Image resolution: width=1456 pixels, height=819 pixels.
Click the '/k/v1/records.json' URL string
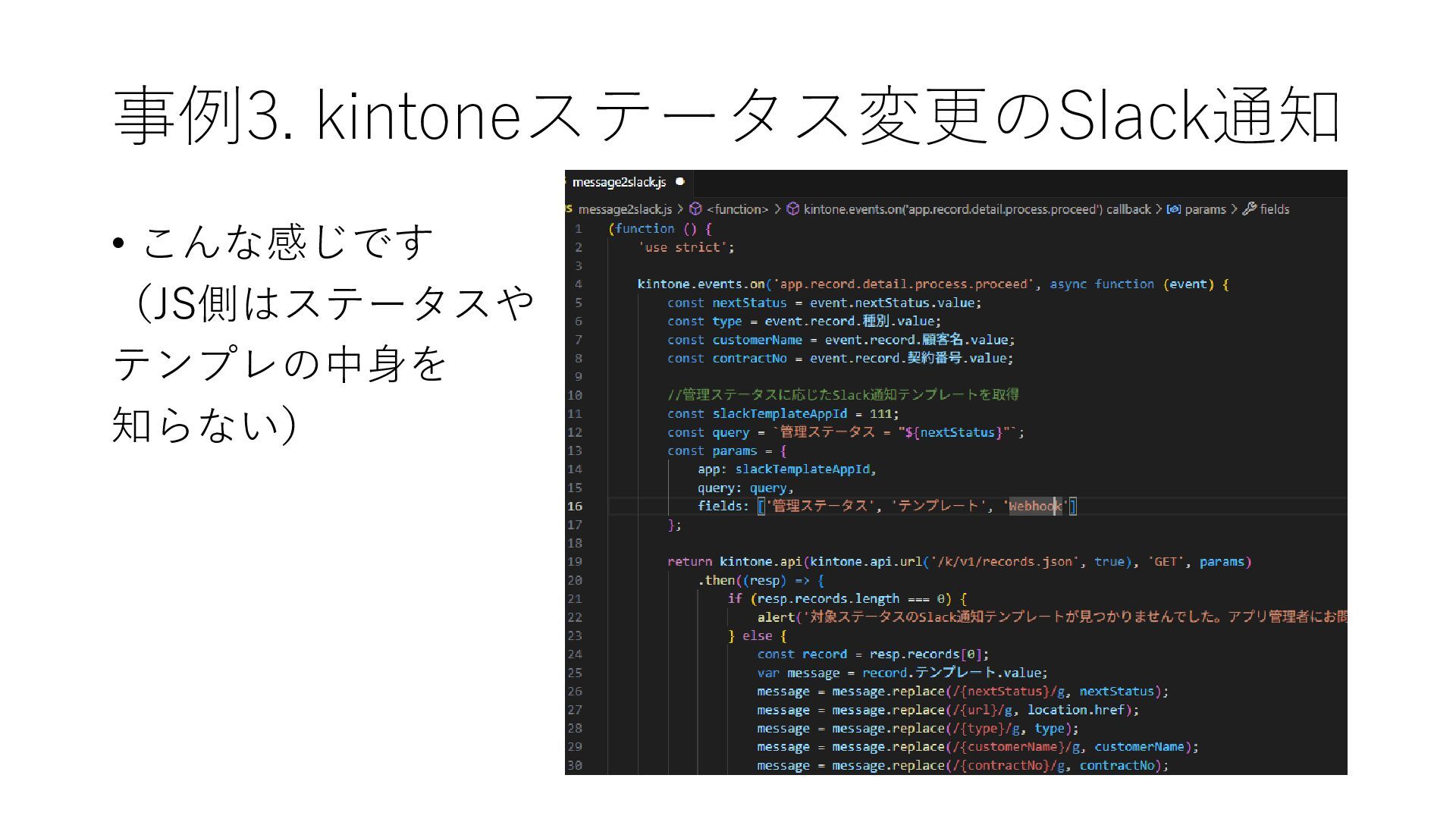[x=1005, y=562]
